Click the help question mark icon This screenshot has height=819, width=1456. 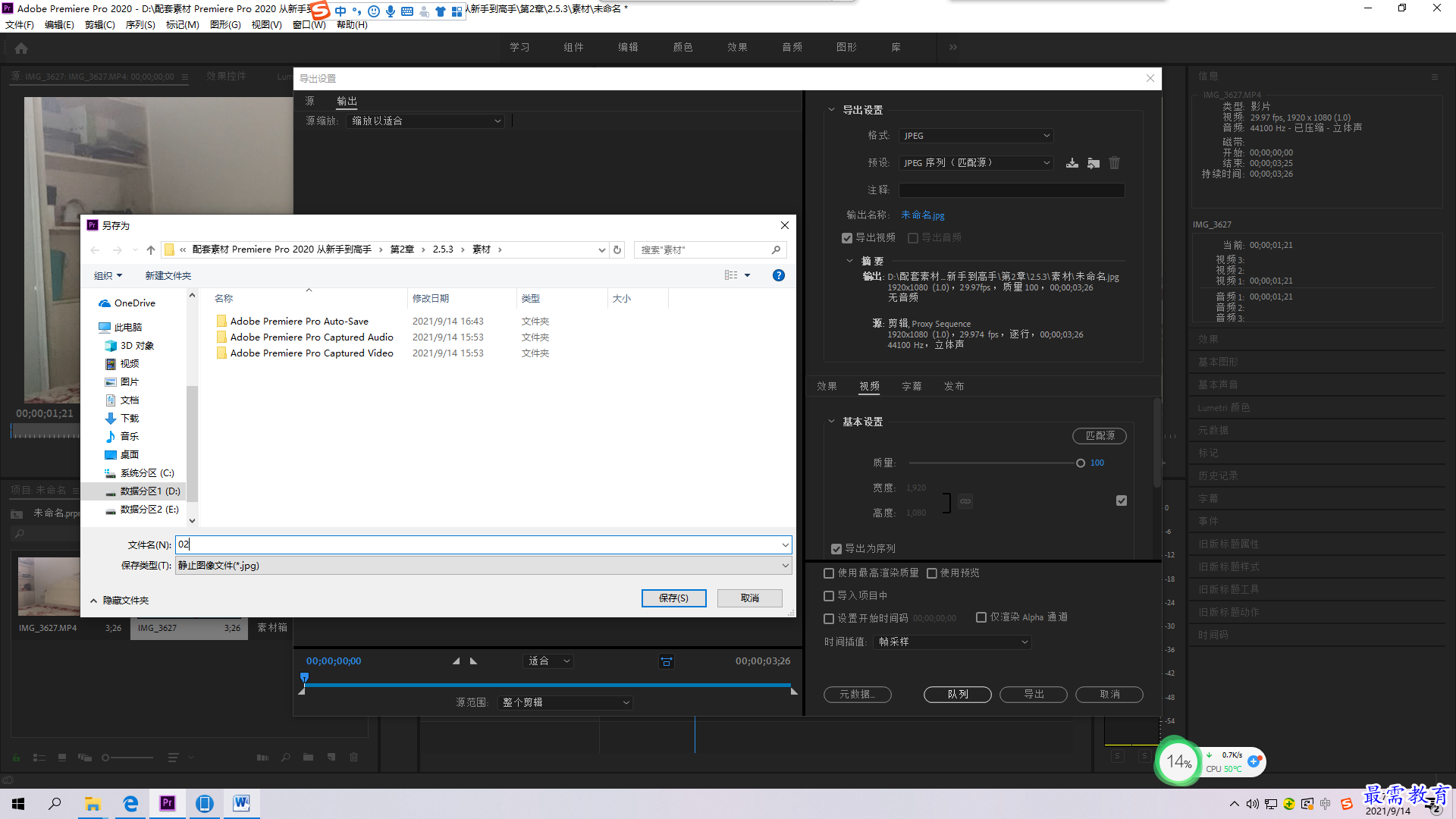(778, 275)
